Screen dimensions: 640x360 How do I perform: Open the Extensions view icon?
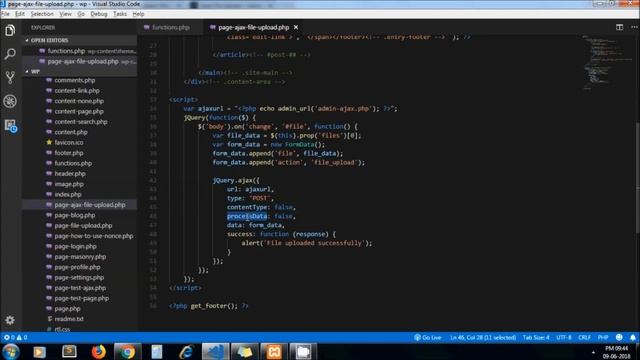(x=10, y=125)
